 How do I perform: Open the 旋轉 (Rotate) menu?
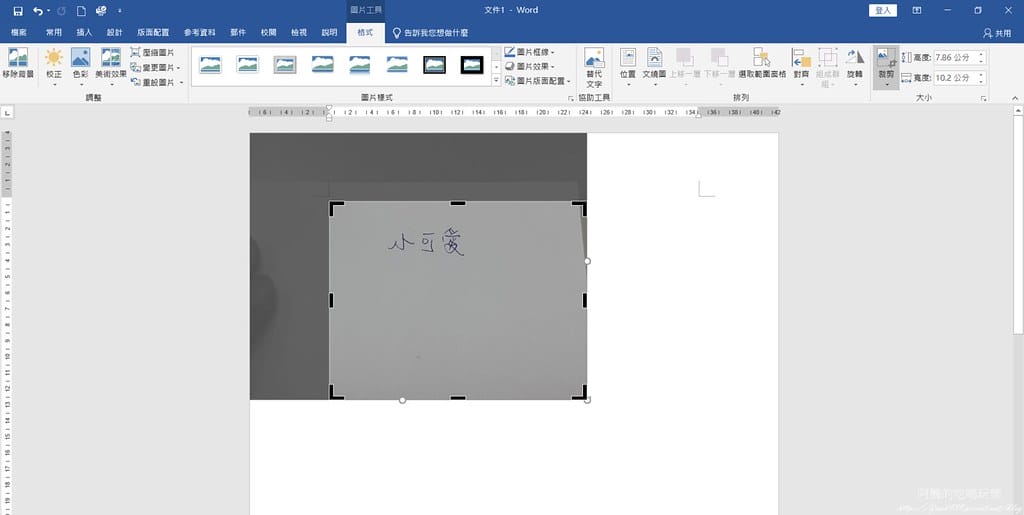pyautogui.click(x=855, y=65)
